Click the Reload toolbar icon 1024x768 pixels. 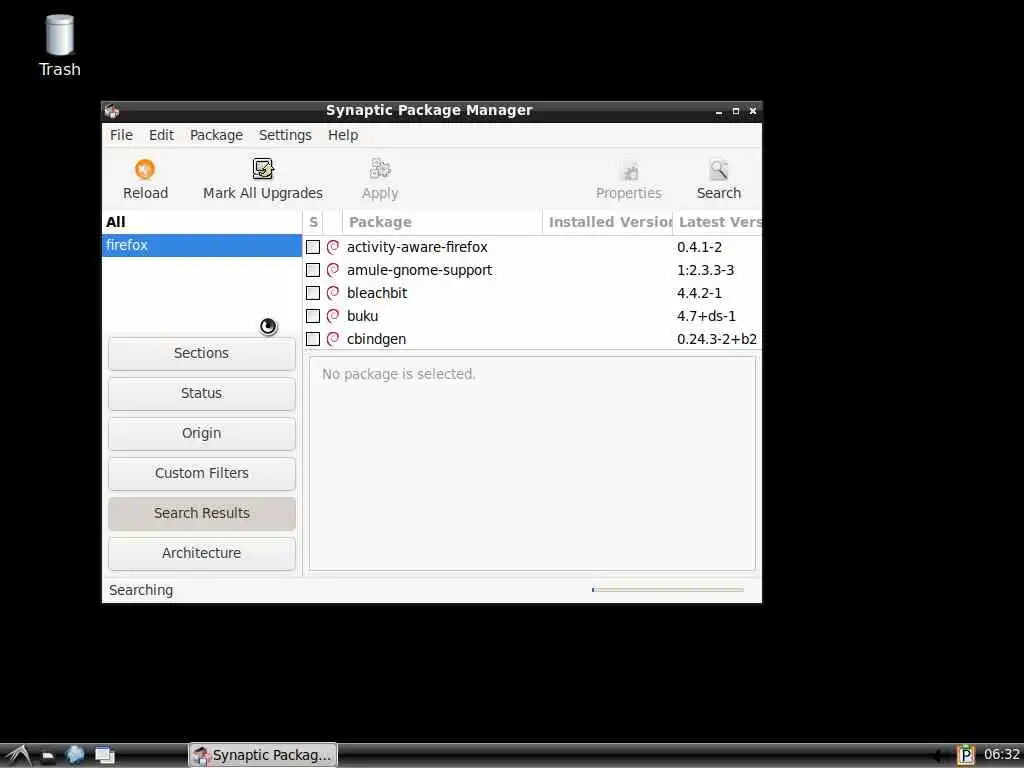pyautogui.click(x=145, y=169)
